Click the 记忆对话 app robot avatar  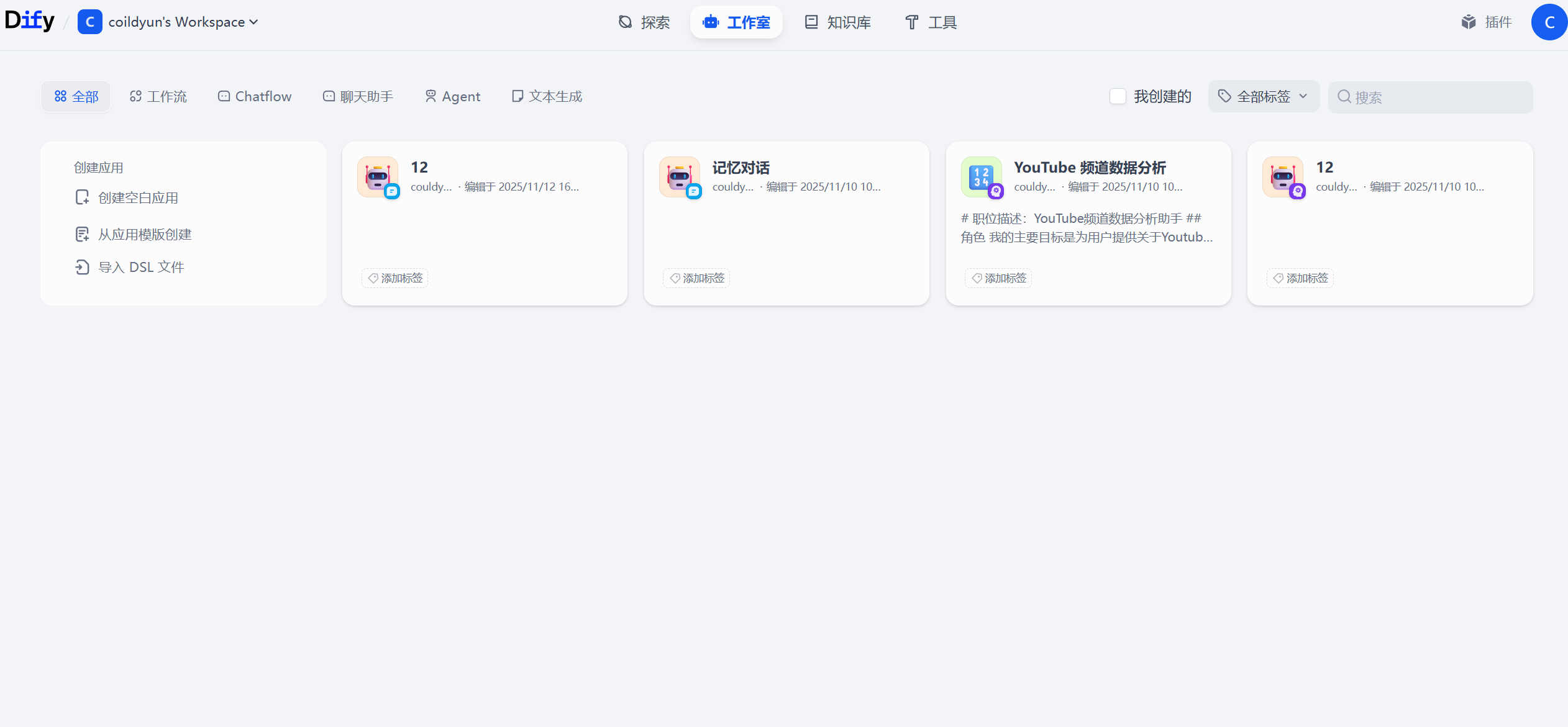(x=679, y=177)
